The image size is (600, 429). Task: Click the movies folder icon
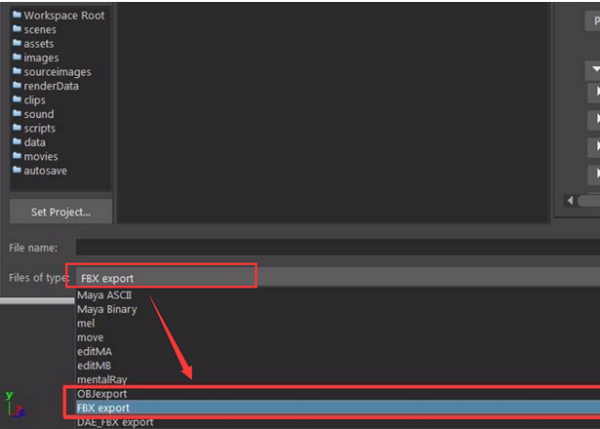click(x=17, y=155)
